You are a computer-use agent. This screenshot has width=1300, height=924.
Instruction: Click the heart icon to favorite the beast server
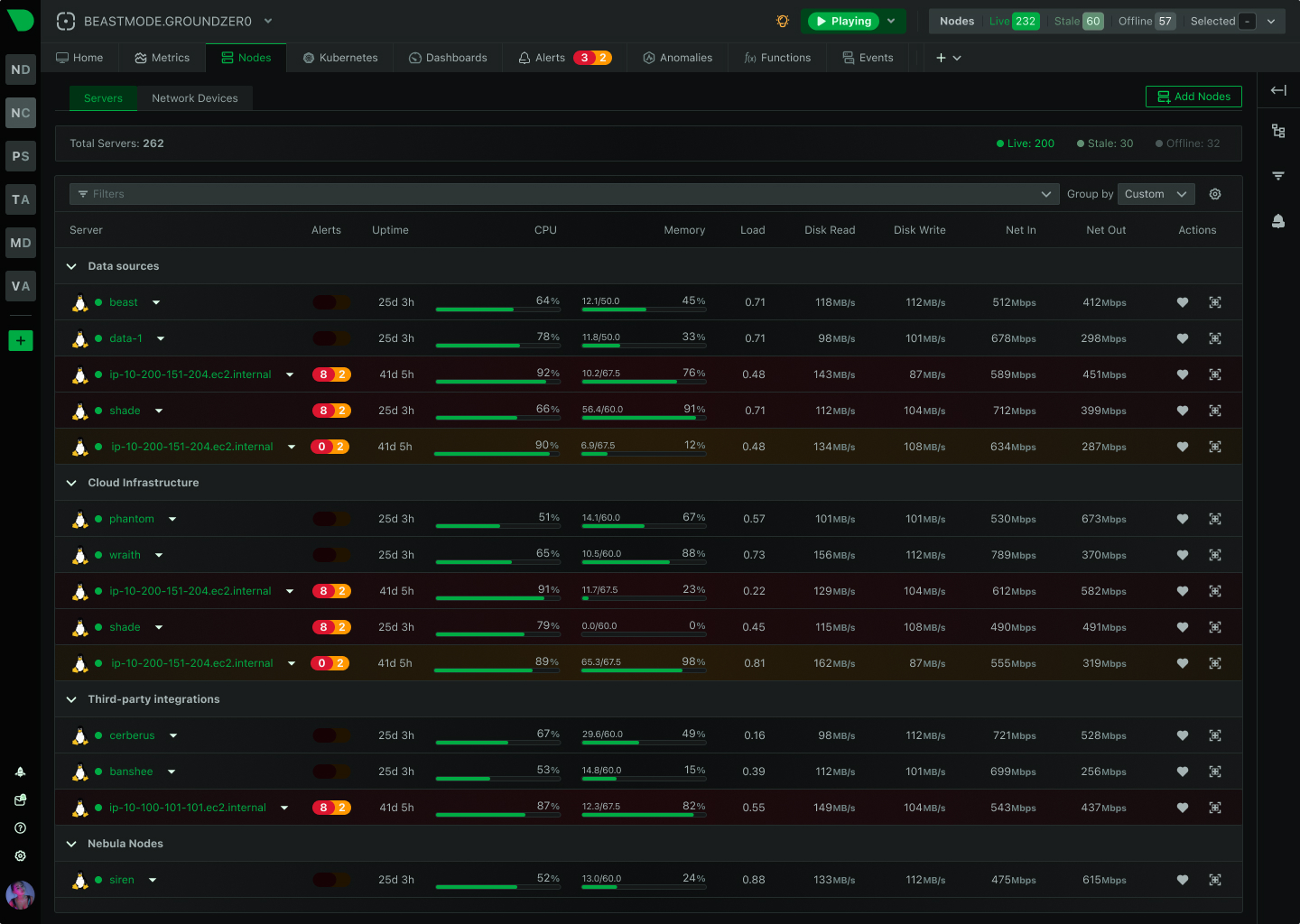click(x=1183, y=302)
